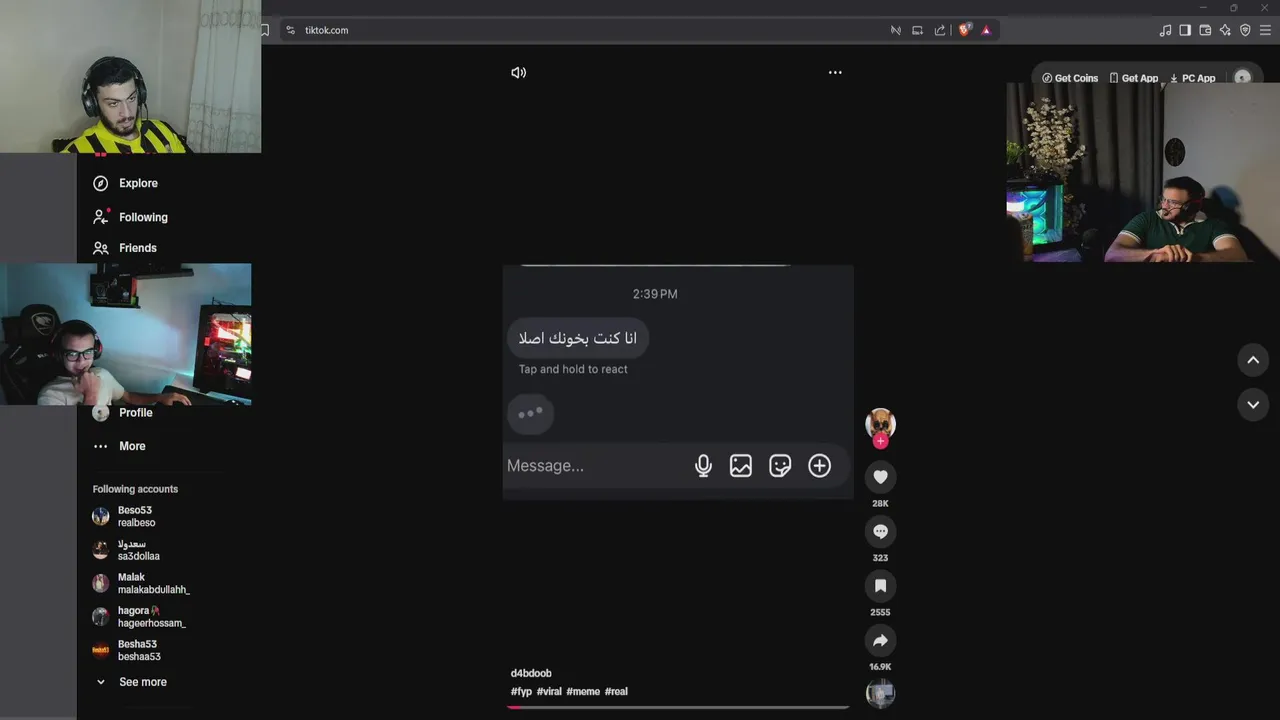Share the video using arrow icon
Screen dimensions: 1280x720
(880, 640)
